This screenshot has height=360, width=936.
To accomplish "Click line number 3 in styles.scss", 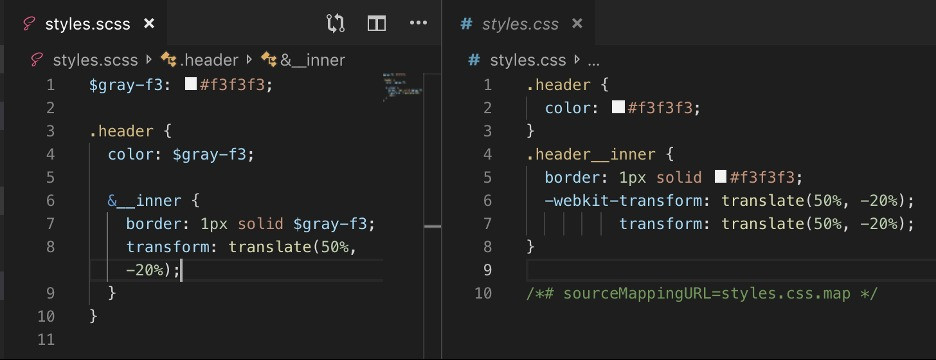I will [x=50, y=131].
